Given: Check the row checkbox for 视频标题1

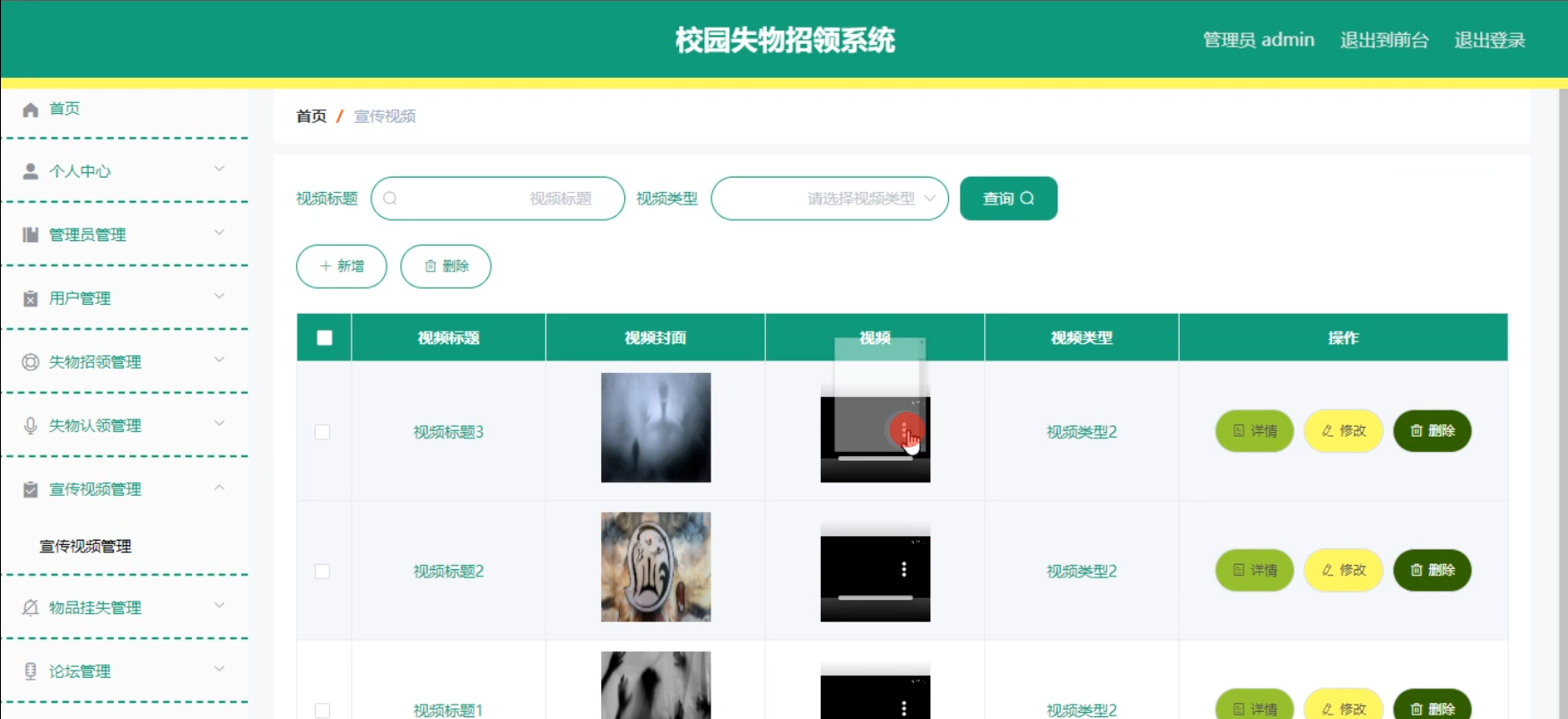Looking at the screenshot, I should point(323,710).
